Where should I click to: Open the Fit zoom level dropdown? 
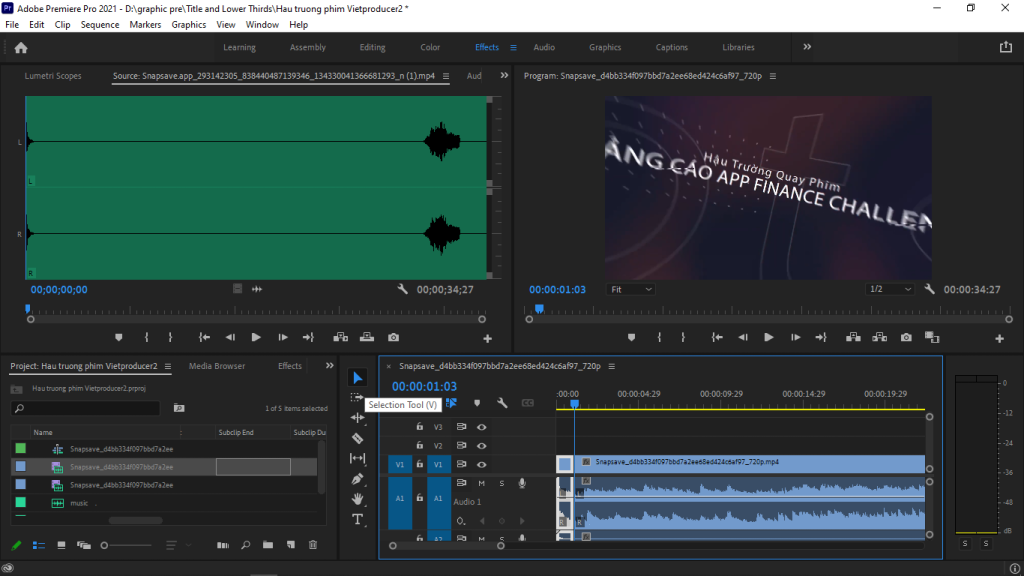click(x=631, y=289)
